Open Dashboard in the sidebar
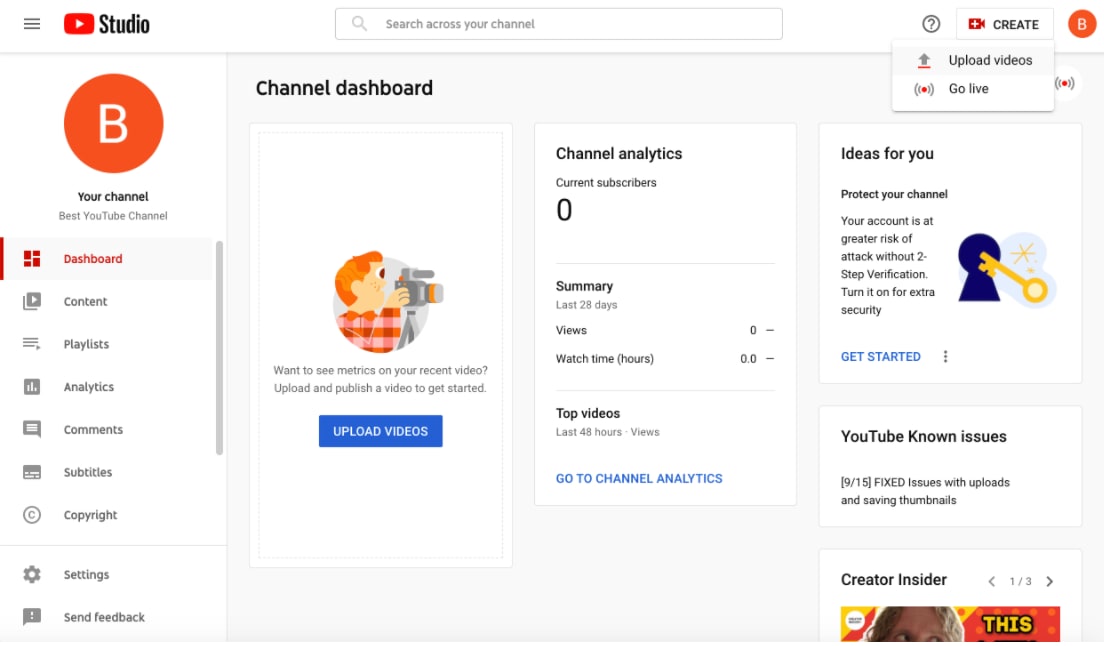The image size is (1104, 646). pos(108,258)
